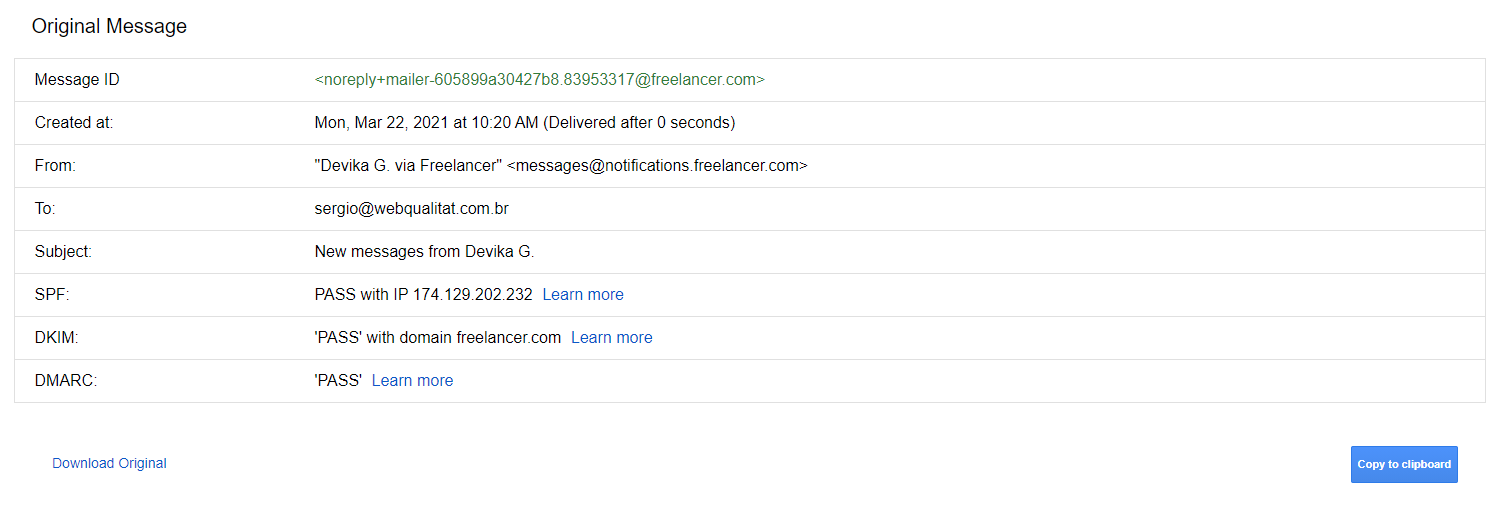The height and width of the screenshot is (518, 1499).
Task: Click the Download Original link
Action: [x=109, y=464]
